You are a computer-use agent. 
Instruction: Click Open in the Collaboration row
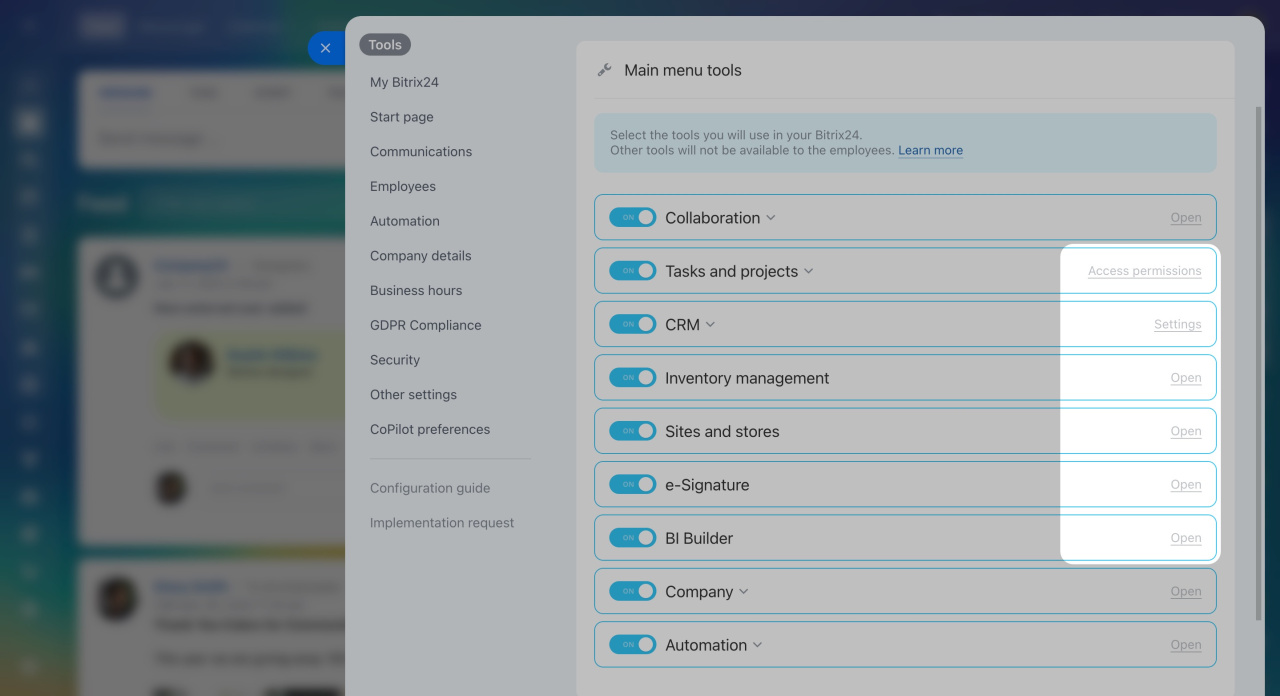click(1186, 218)
